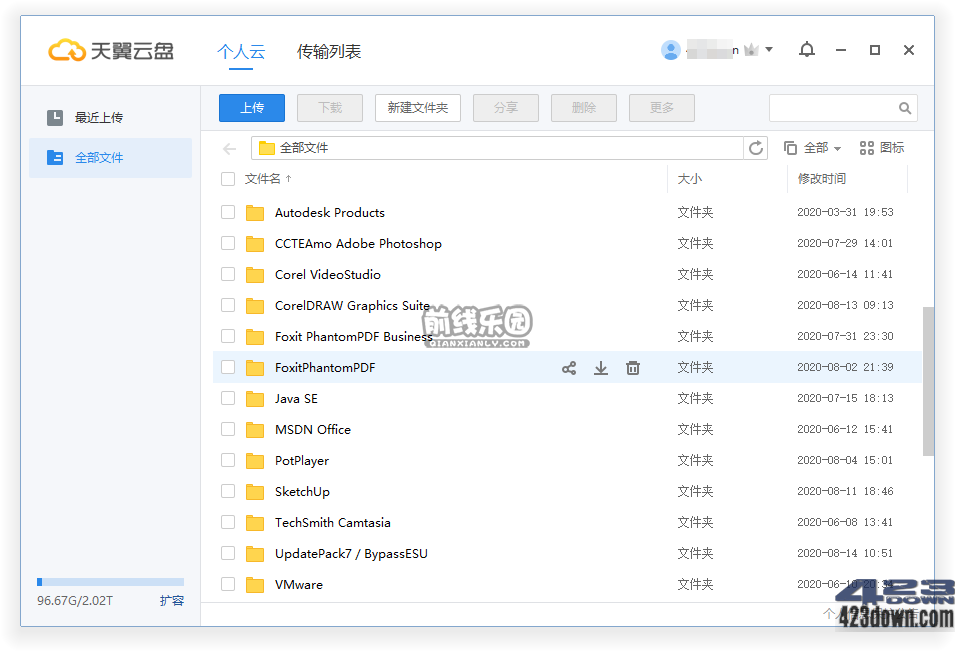The height and width of the screenshot is (652, 955).
Task: Click the trash icon on FoxitPhantomPDF row
Action: pyautogui.click(x=633, y=368)
